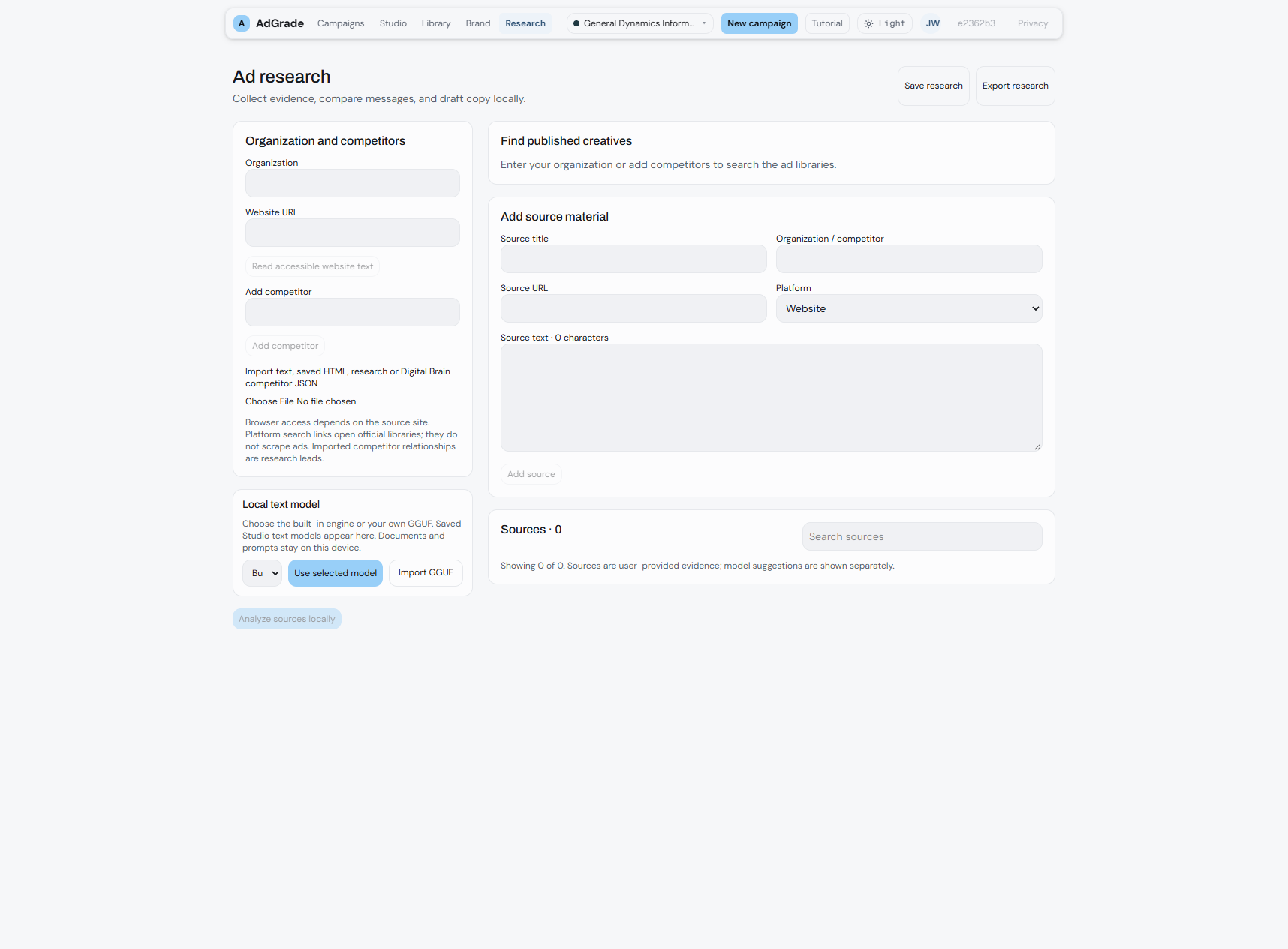Viewport: 1288px width, 949px height.
Task: Click Choose File to import research
Action: pos(270,401)
